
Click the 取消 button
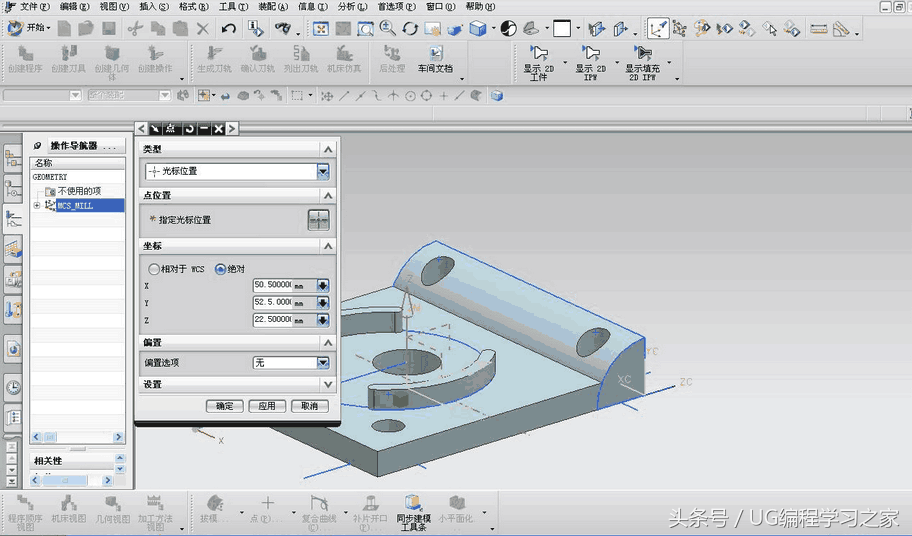pos(309,406)
